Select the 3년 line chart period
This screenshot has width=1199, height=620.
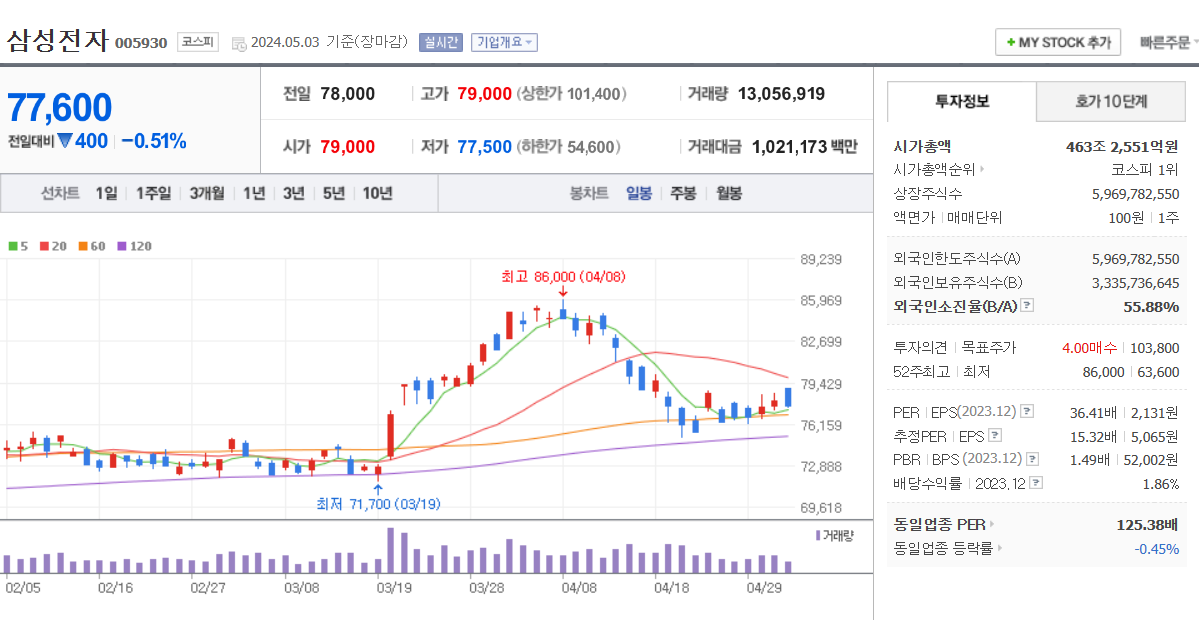[294, 193]
